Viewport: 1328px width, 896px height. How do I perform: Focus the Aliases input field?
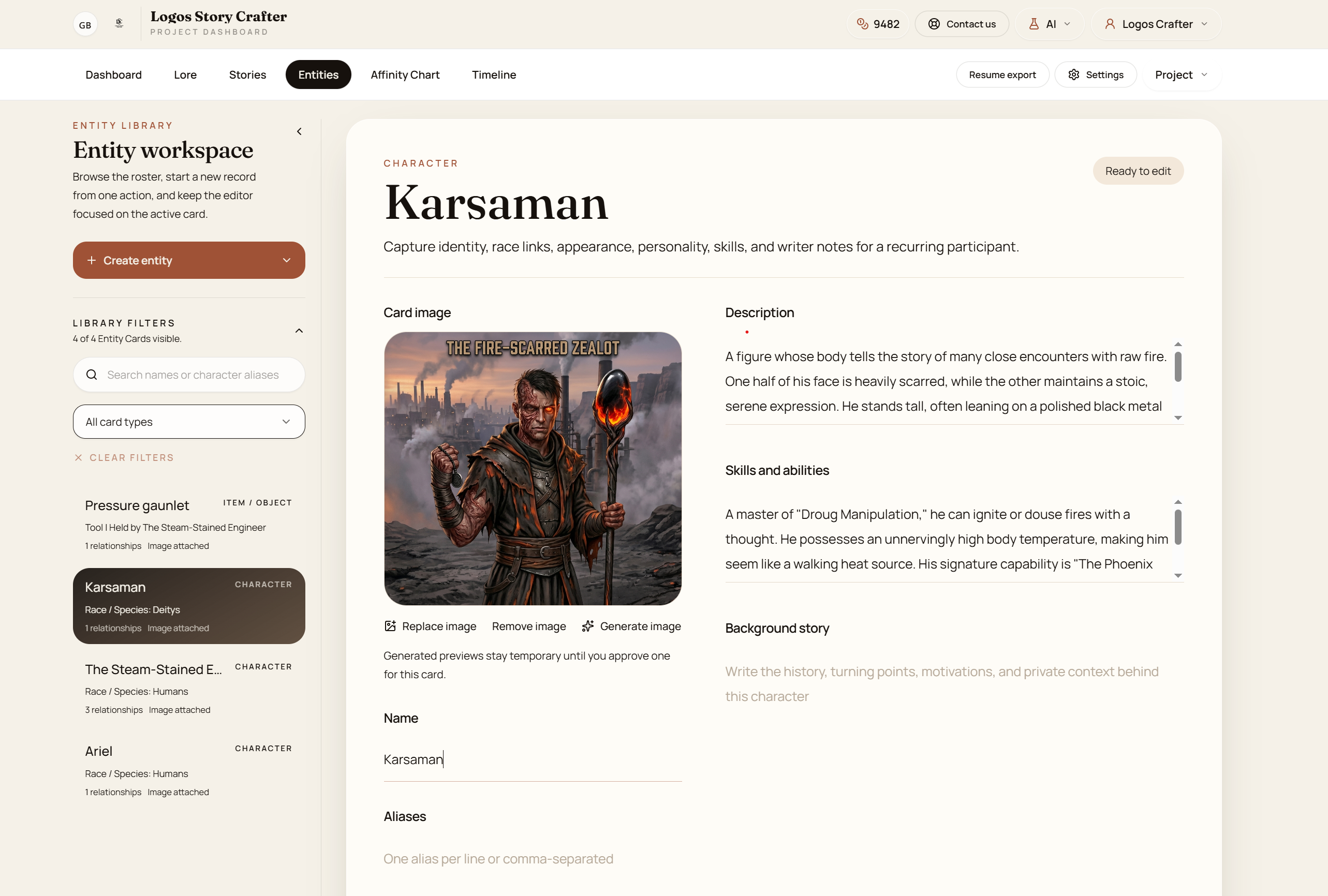pos(533,859)
